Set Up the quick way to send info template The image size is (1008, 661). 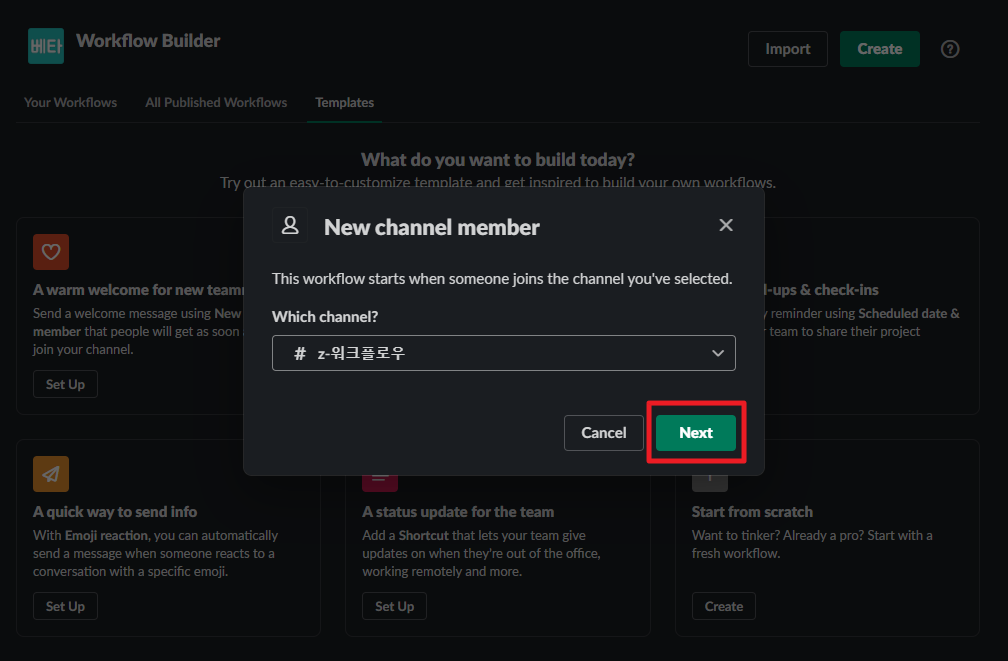[x=65, y=606]
